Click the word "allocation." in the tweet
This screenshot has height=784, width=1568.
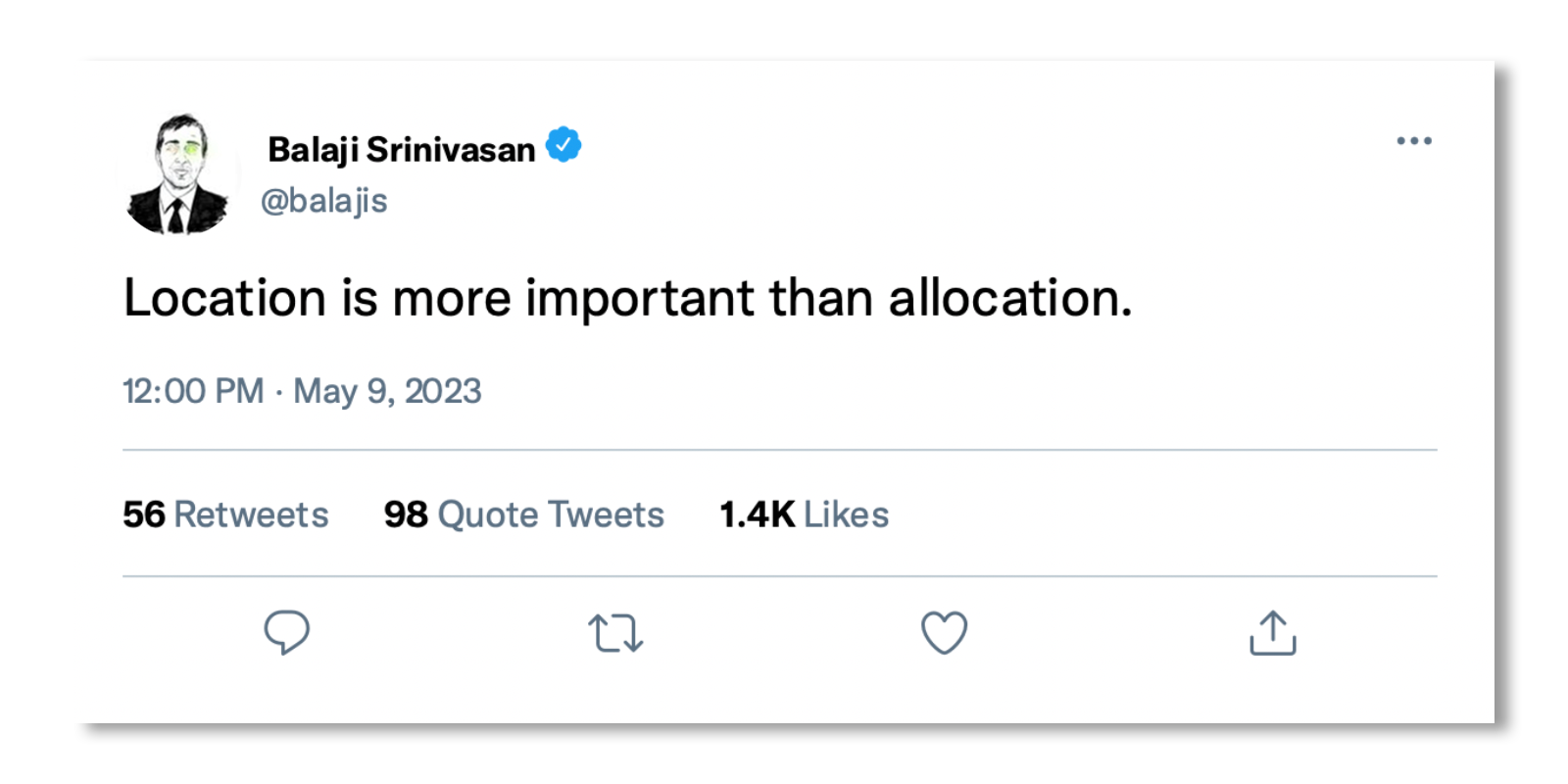(1009, 298)
